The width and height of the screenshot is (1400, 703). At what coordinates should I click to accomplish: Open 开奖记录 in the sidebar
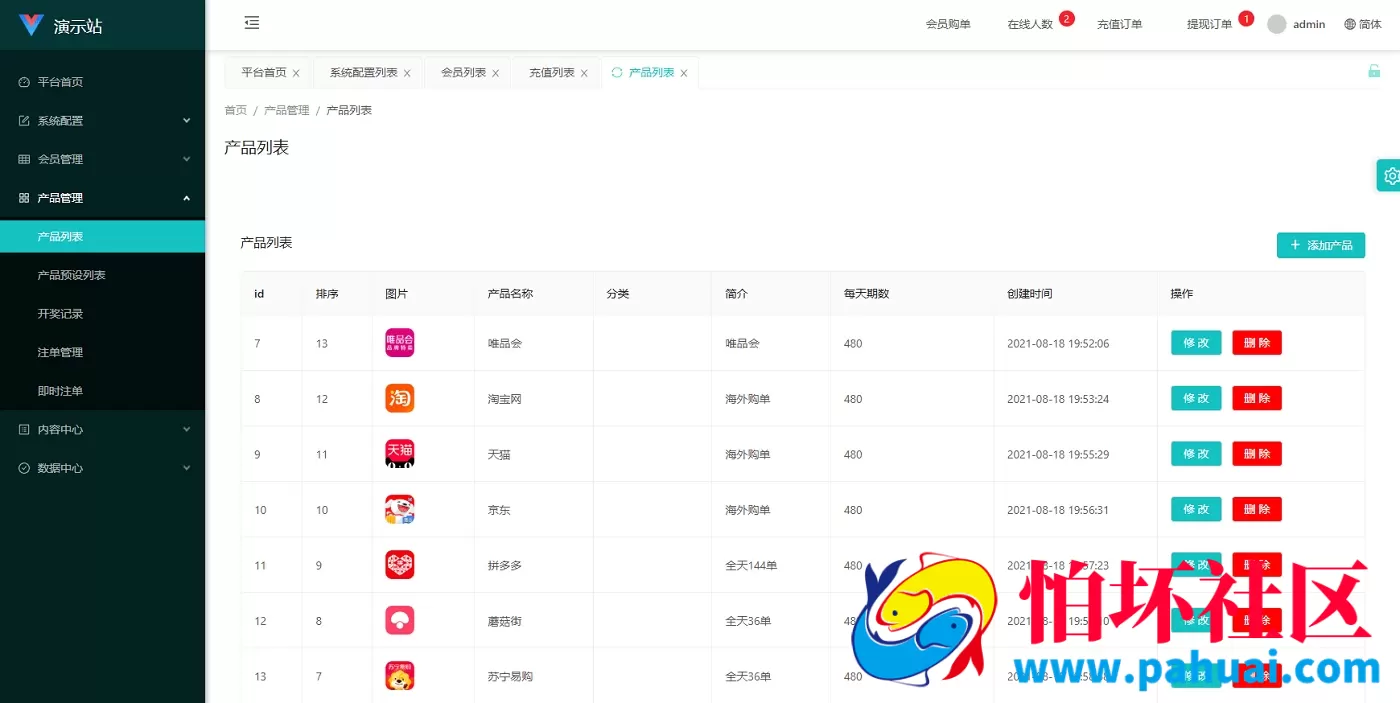[102, 314]
